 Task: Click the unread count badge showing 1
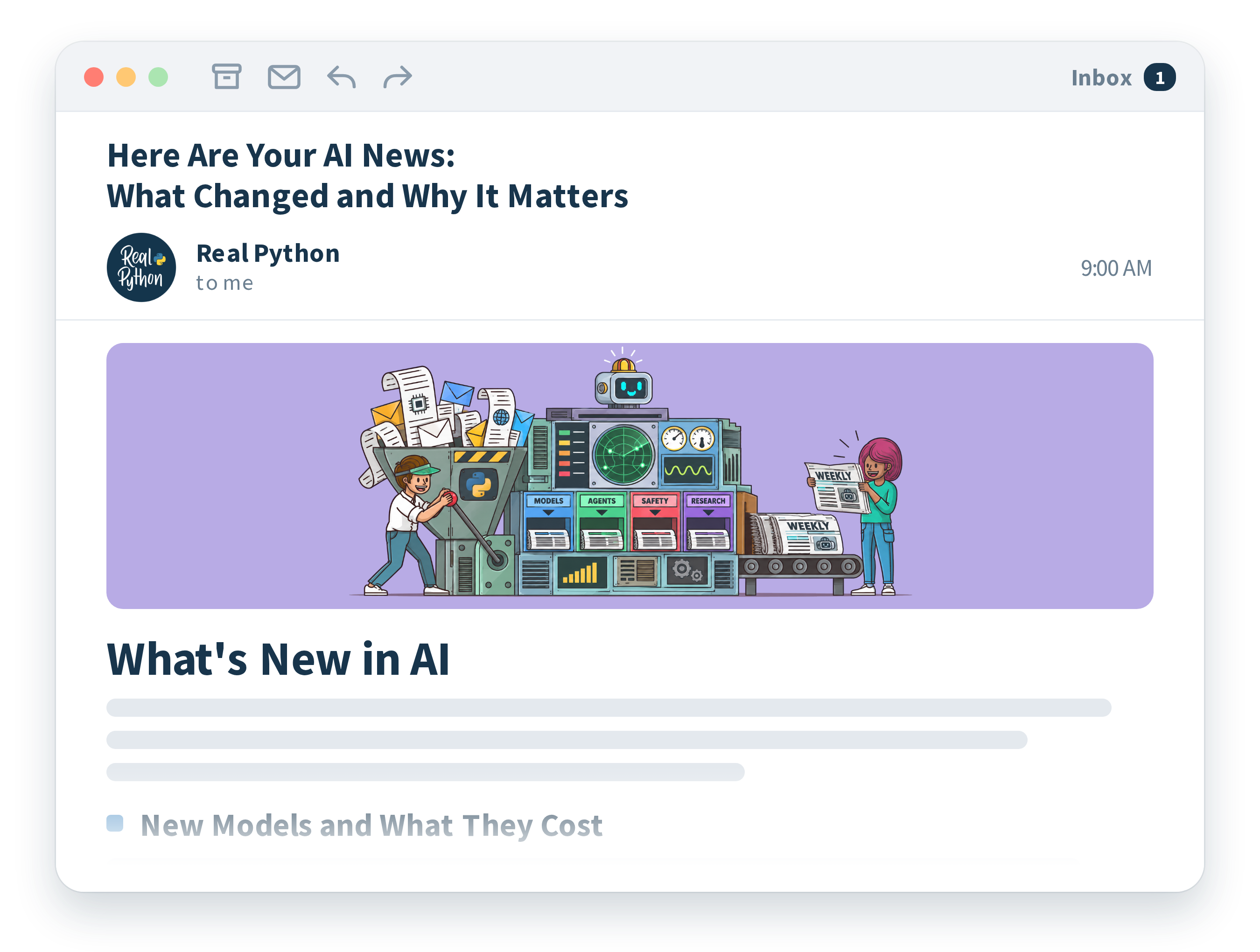point(1159,77)
